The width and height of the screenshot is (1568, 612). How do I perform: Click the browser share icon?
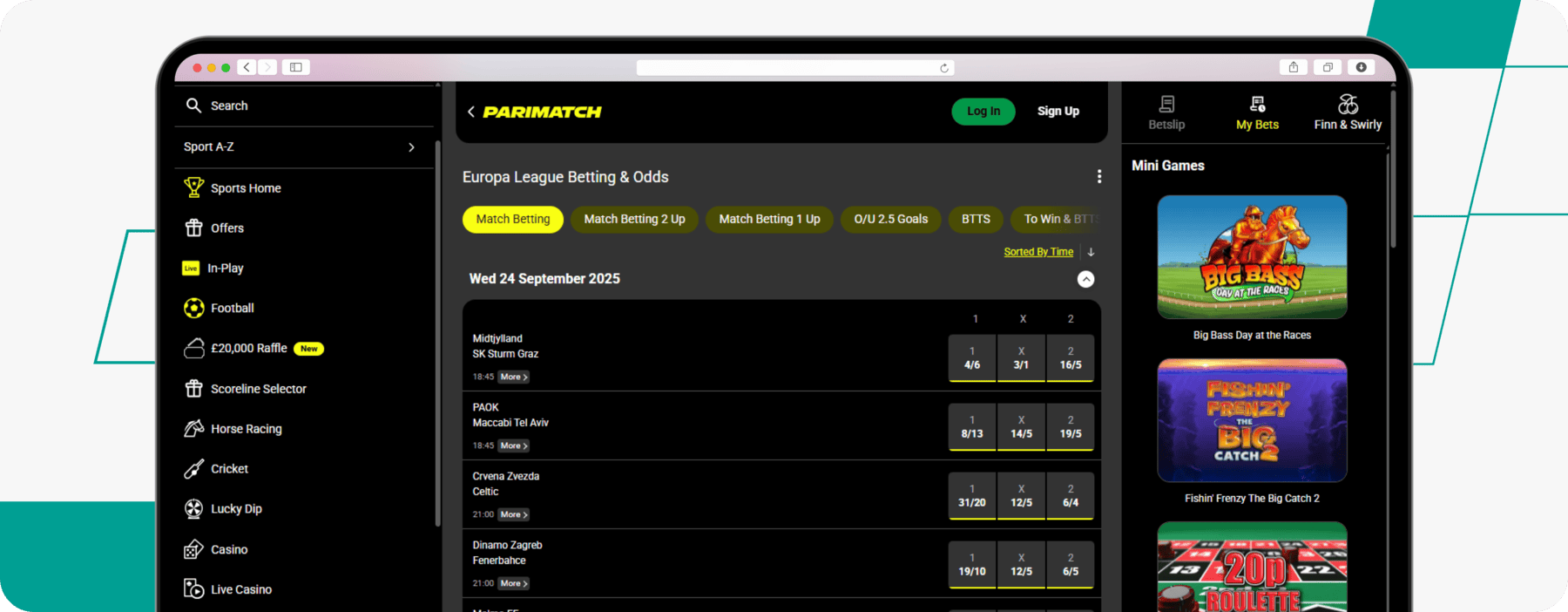click(1294, 67)
